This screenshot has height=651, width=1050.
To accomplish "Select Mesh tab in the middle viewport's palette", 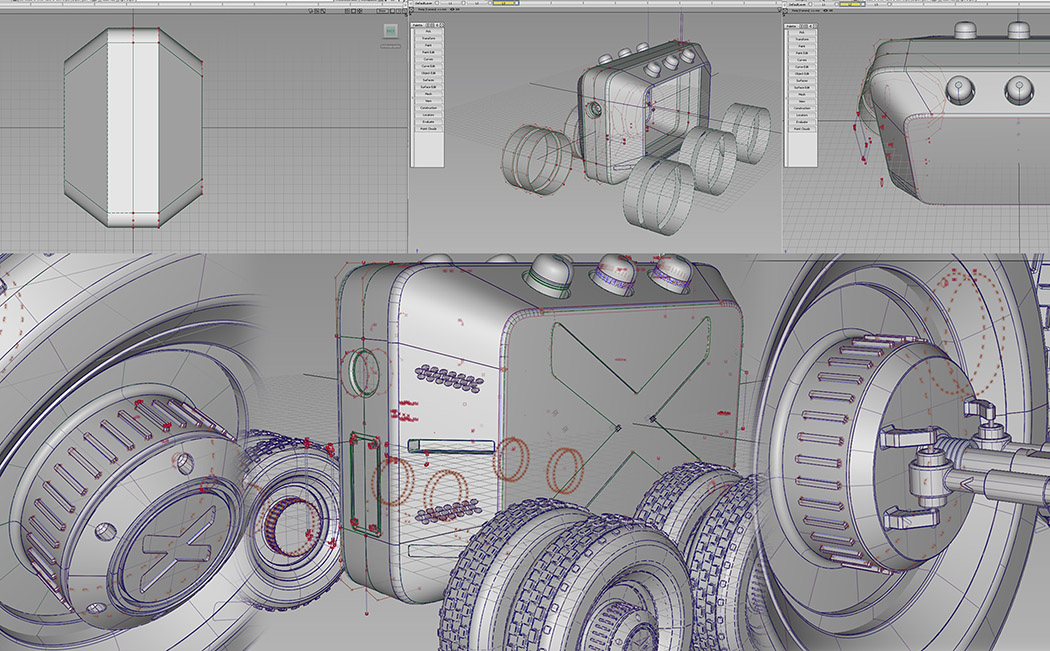I will pos(427,94).
